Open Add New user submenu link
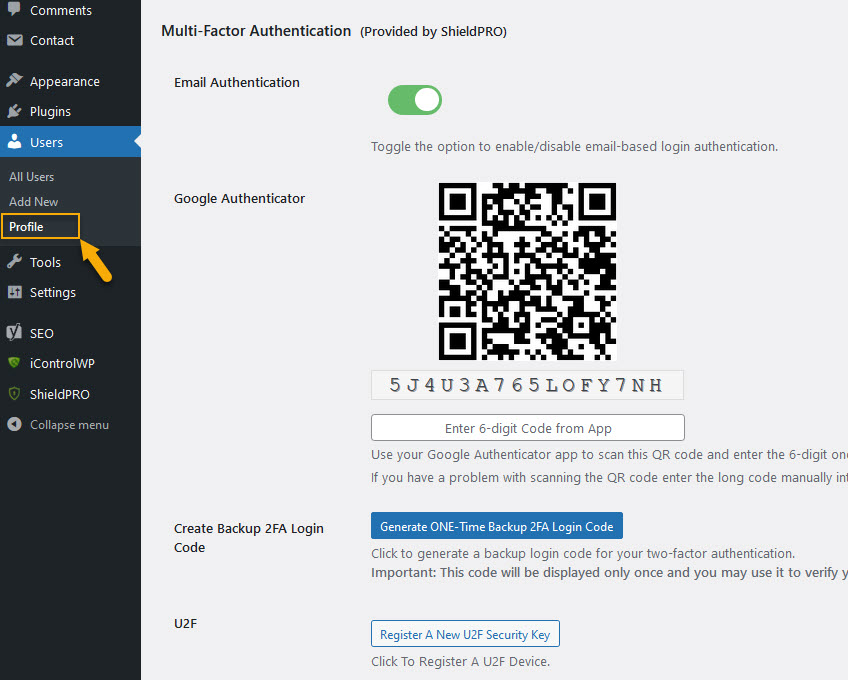Viewport: 848px width, 680px height. (34, 202)
